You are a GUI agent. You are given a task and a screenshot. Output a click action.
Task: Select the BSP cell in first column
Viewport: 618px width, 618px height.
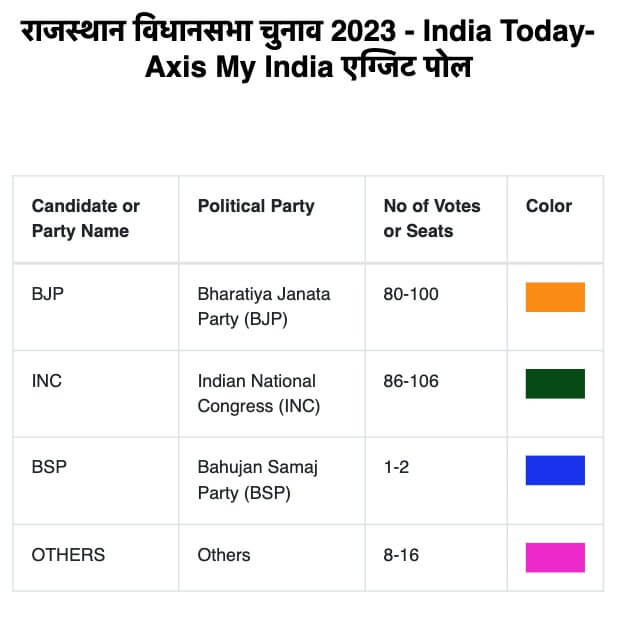click(x=49, y=467)
